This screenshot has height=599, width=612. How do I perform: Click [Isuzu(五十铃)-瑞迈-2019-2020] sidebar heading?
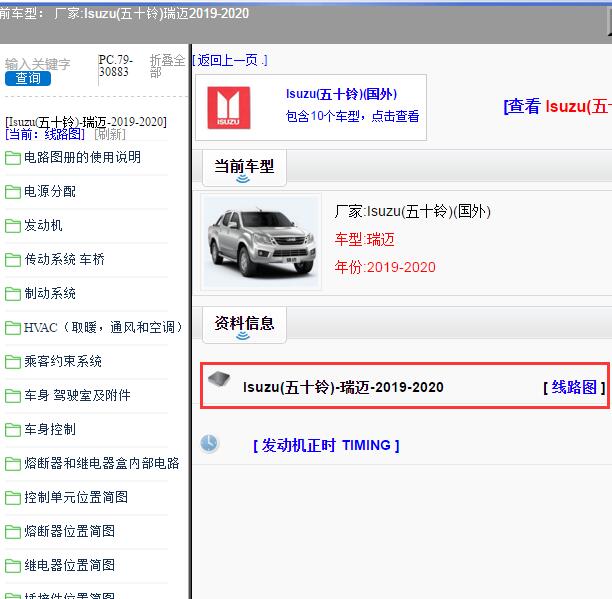pyautogui.click(x=86, y=122)
